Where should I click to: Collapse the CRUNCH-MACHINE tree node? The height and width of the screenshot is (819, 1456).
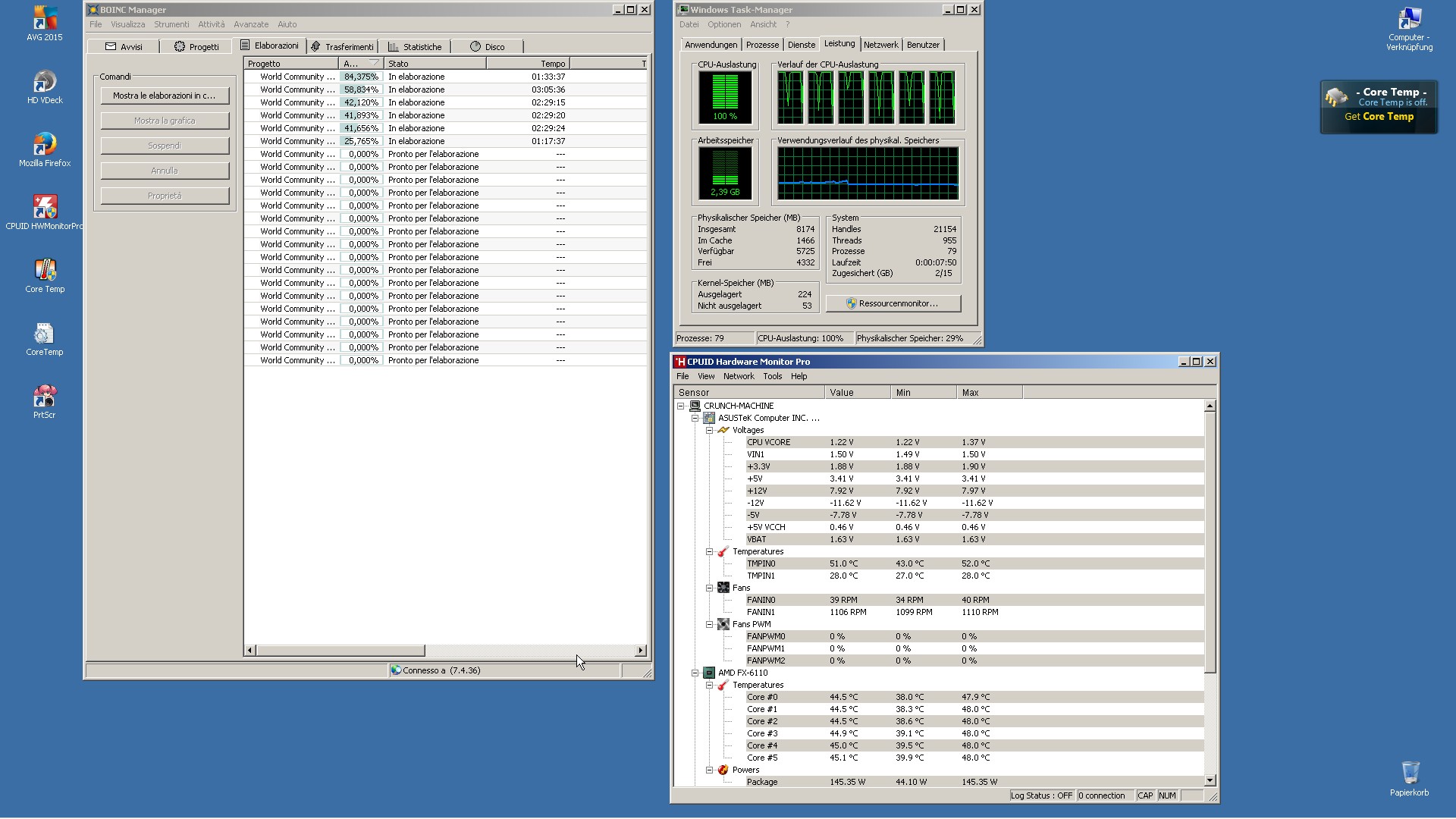pos(681,406)
